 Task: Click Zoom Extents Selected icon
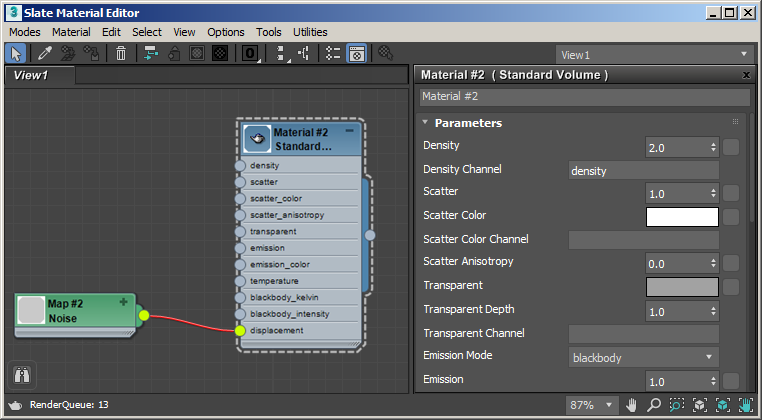(723, 404)
